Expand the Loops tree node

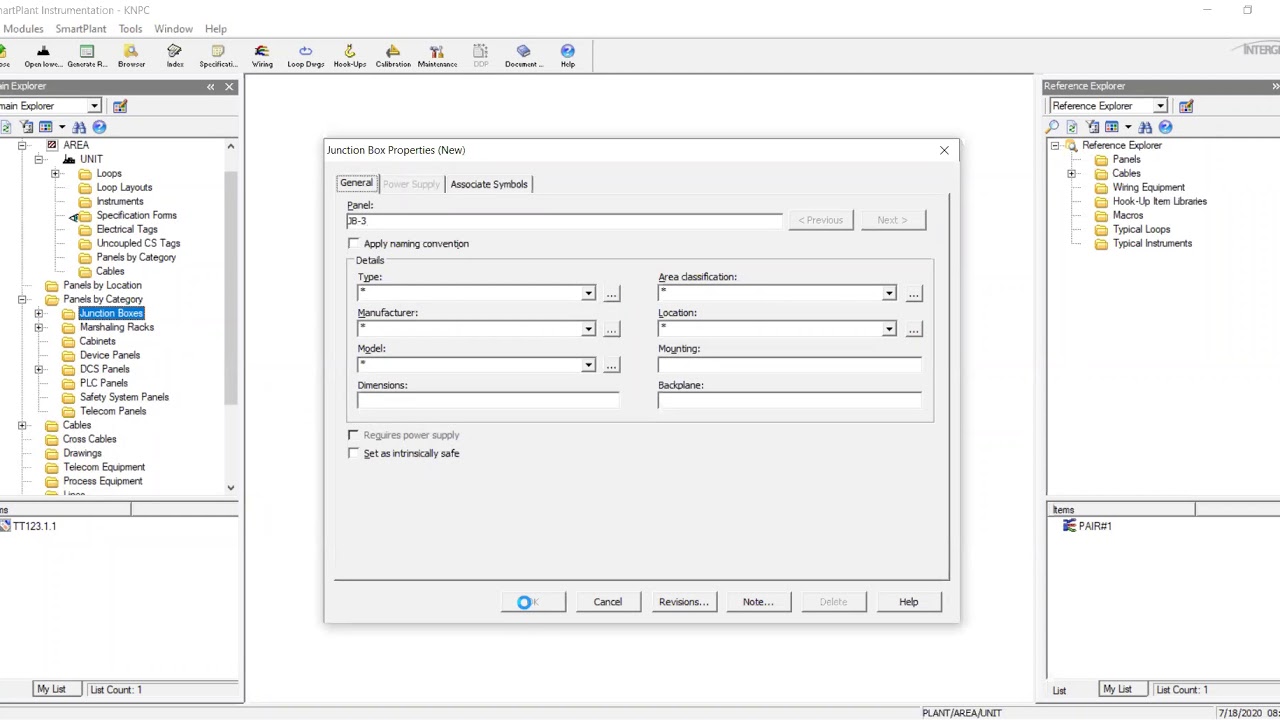tap(56, 173)
